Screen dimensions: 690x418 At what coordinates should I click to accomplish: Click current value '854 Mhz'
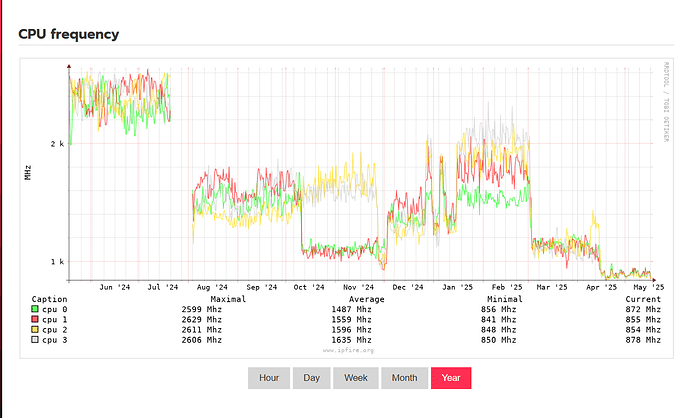click(x=643, y=330)
